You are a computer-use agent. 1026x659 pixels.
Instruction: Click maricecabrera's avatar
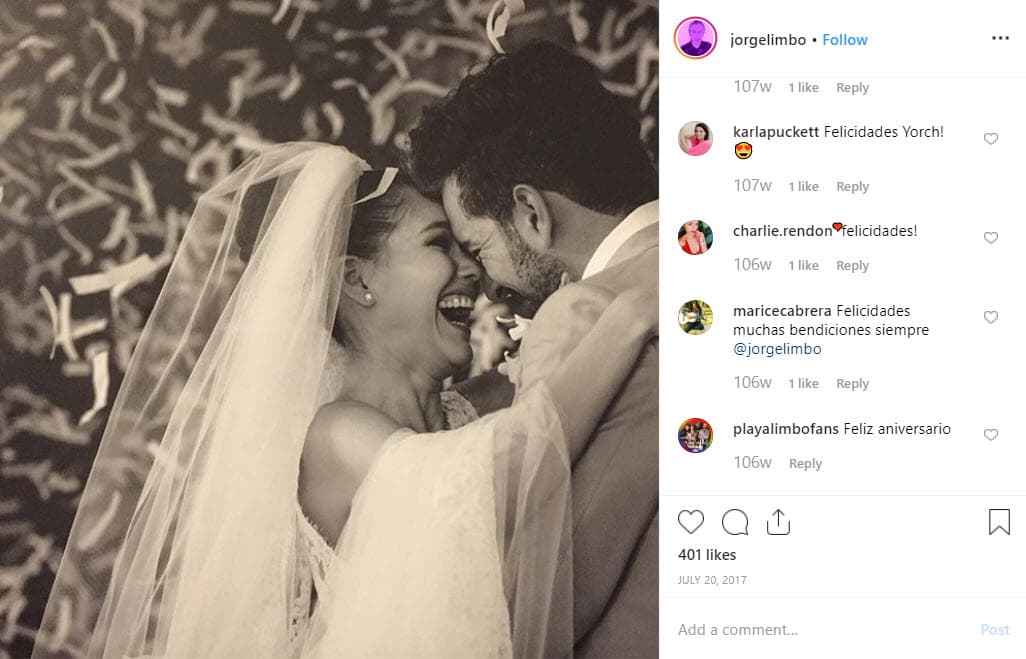tap(695, 318)
